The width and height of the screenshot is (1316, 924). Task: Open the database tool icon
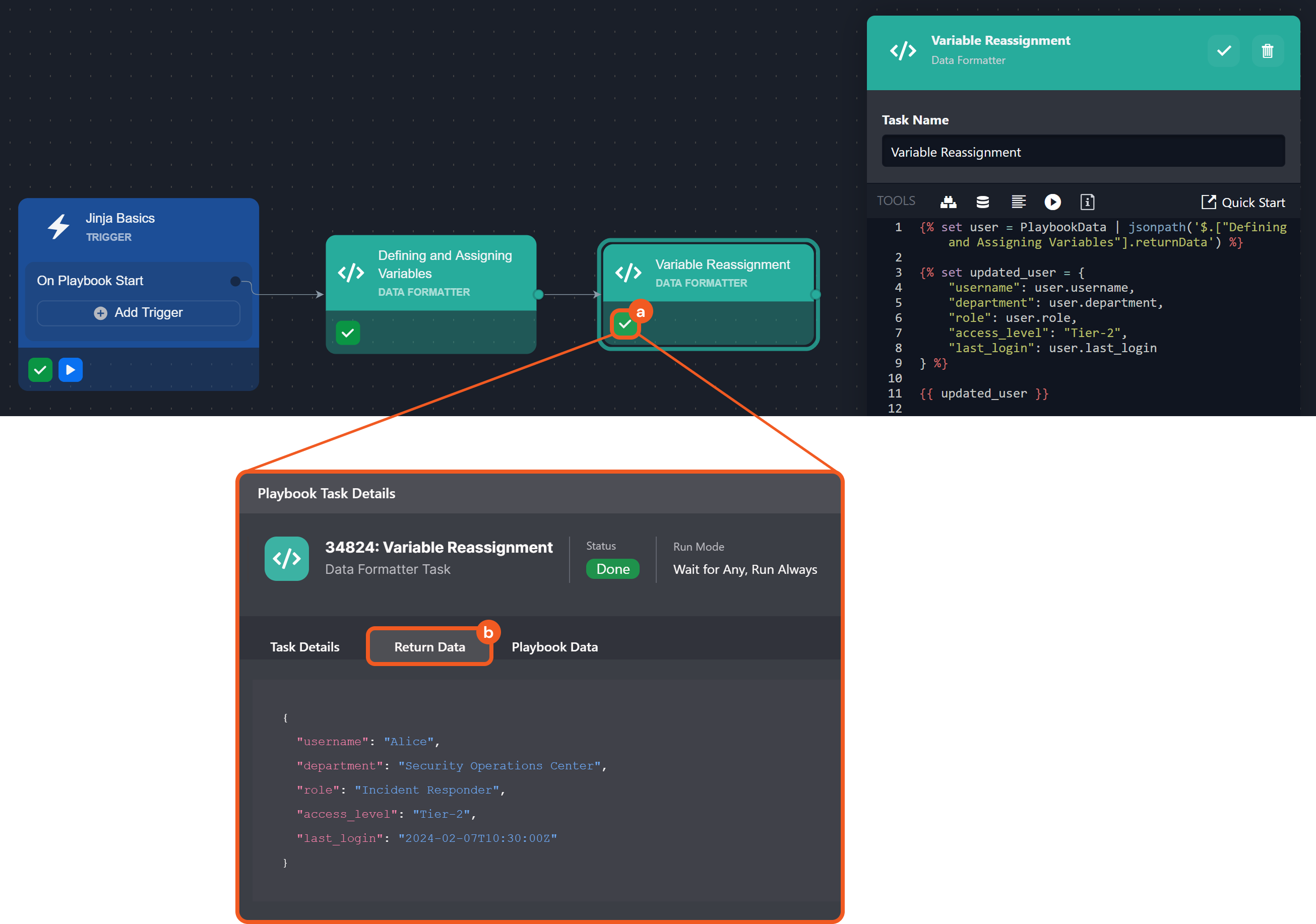tap(982, 202)
